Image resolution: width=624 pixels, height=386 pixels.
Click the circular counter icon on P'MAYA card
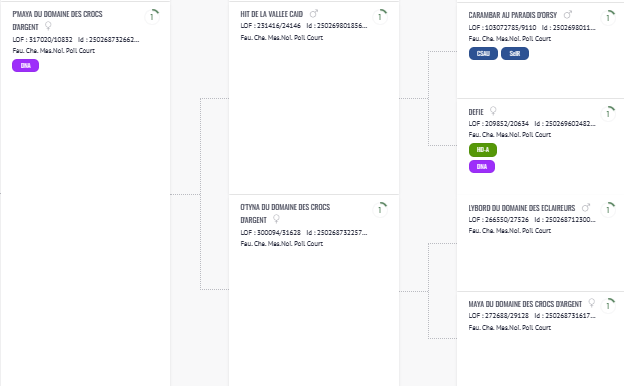point(152,17)
